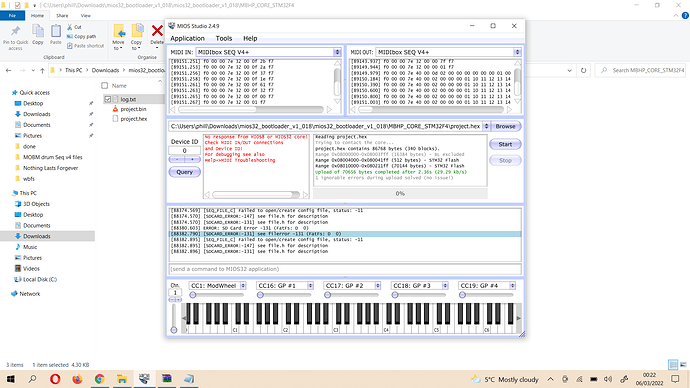The height and width of the screenshot is (388, 690).
Task: Open the Application menu in MIOS Studio
Action: (x=187, y=38)
